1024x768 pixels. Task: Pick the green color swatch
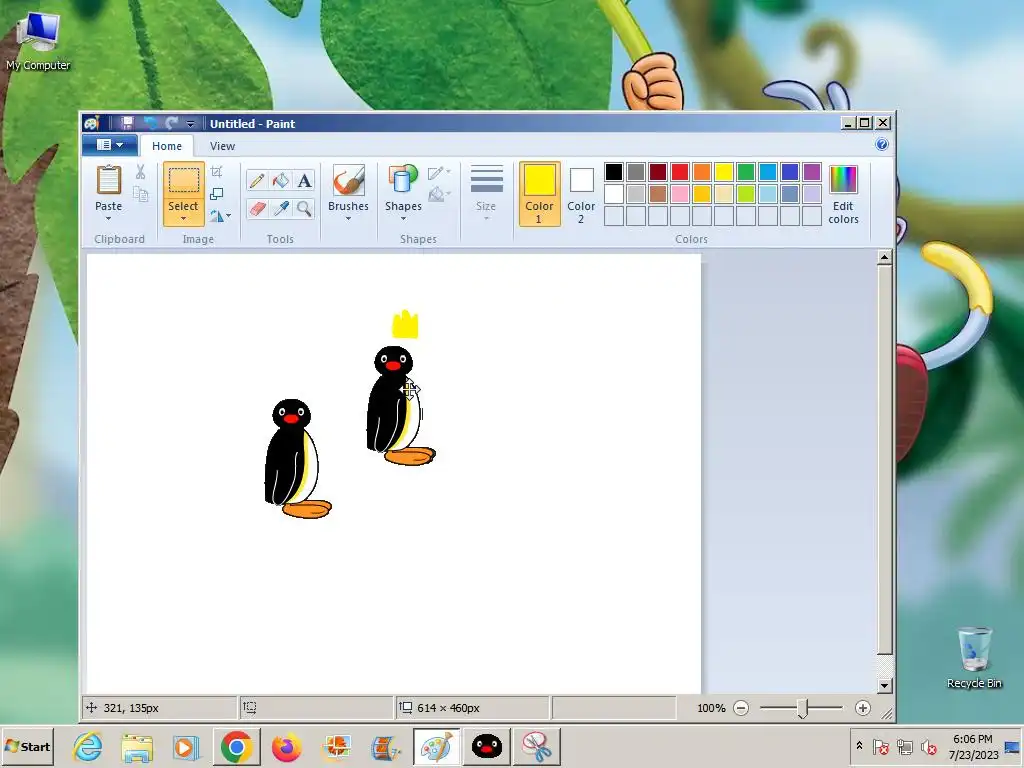pos(745,172)
